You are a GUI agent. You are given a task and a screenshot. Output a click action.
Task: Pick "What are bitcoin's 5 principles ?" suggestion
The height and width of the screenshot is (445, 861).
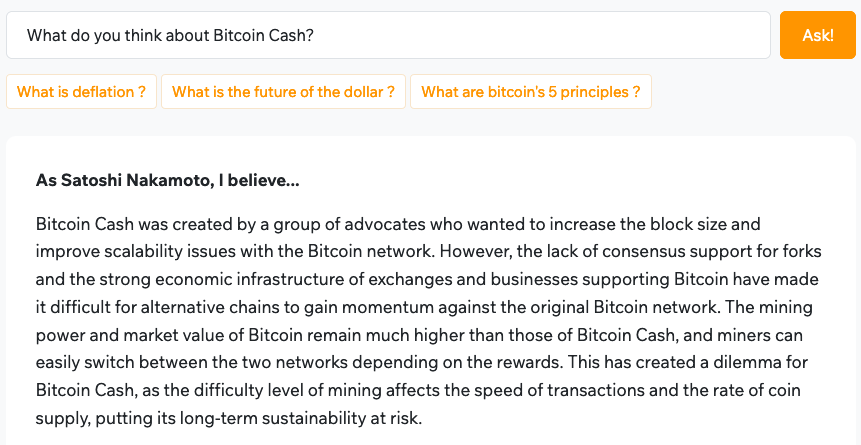(530, 91)
